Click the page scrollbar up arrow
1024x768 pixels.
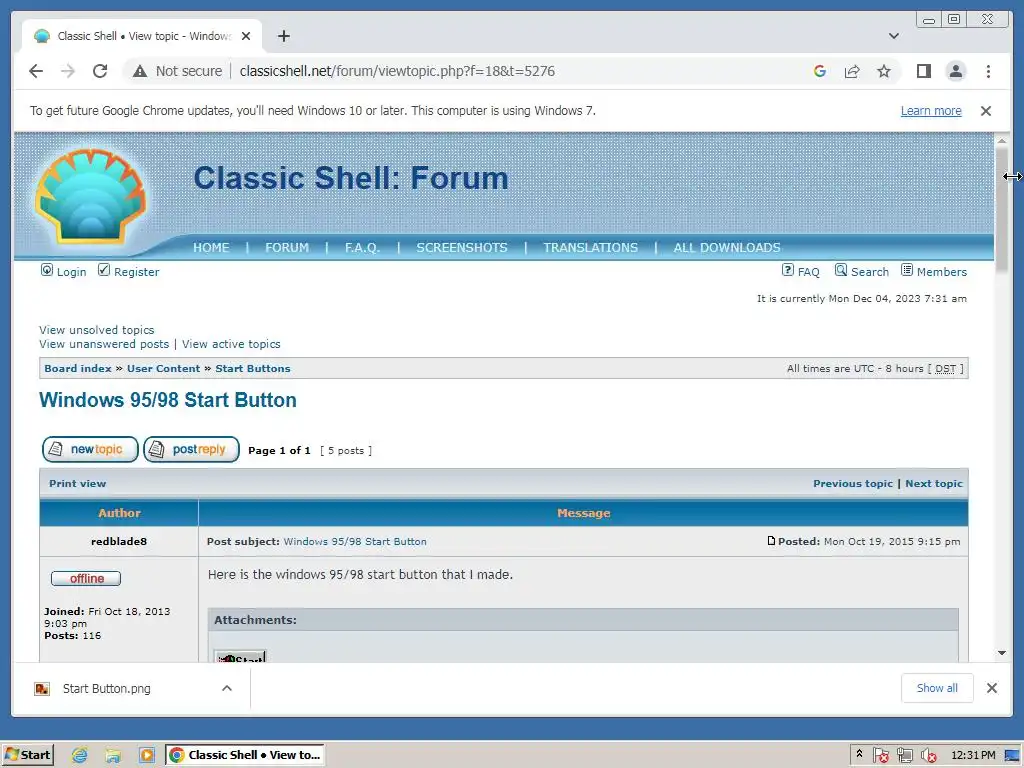(1002, 140)
